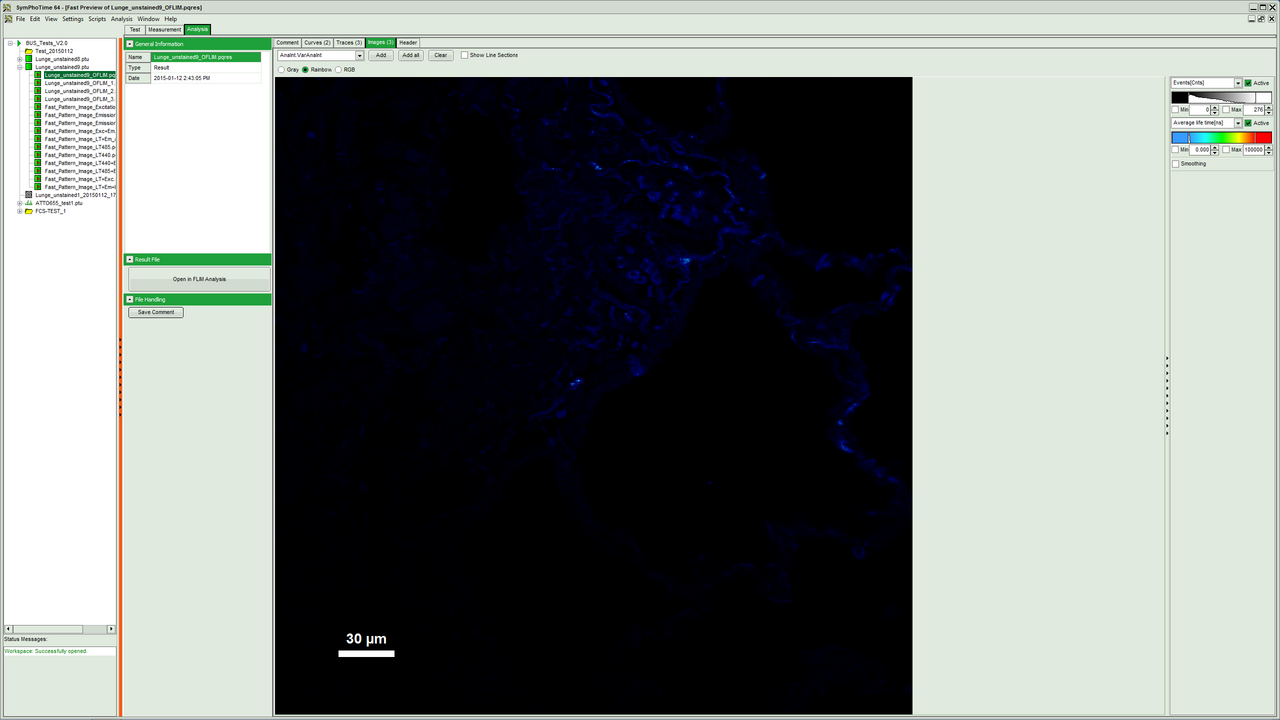Collapse the General Information section
Viewport: 1280px width, 720px height.
click(x=130, y=44)
